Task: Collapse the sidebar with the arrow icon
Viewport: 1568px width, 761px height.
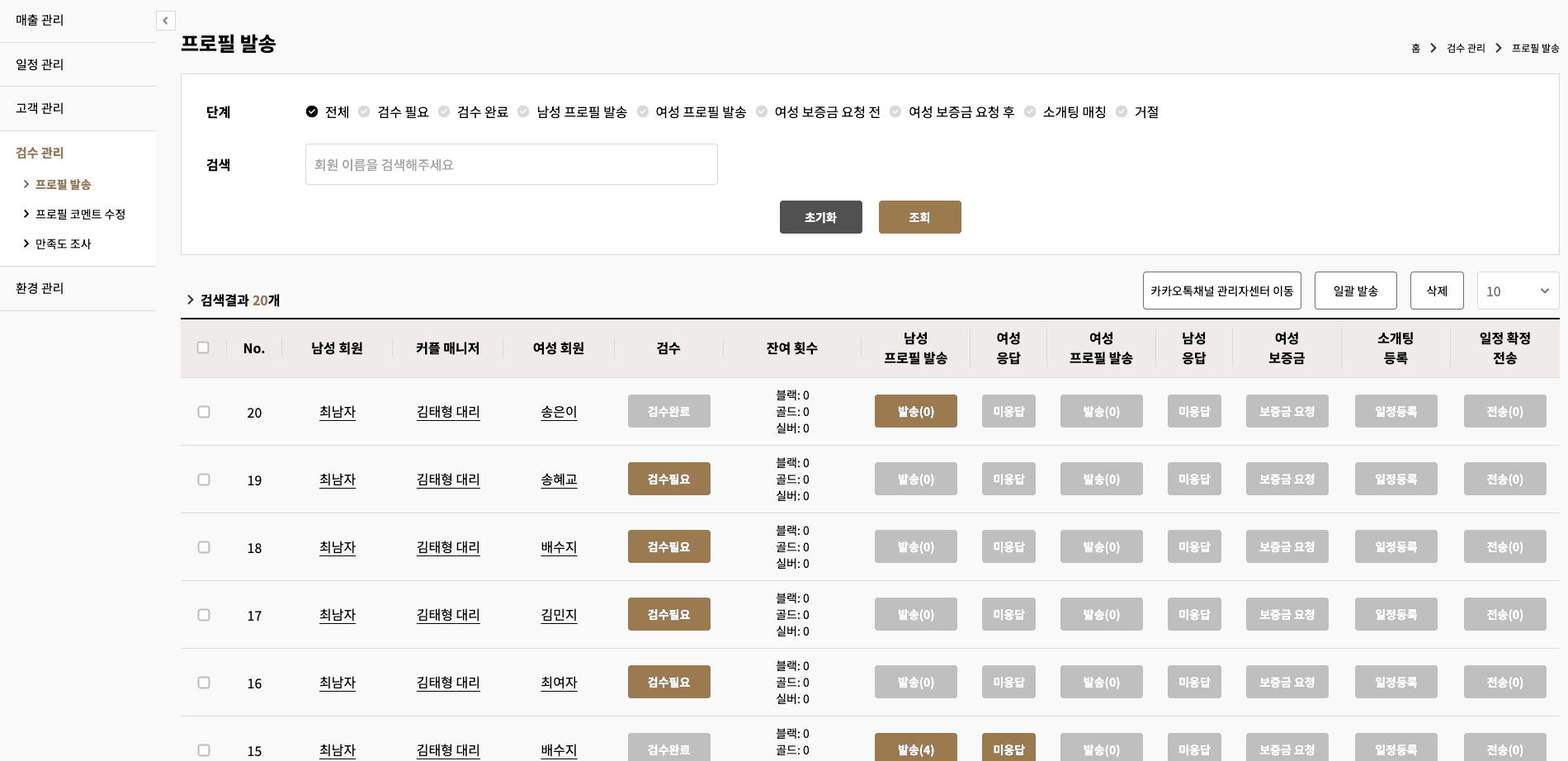Action: tap(165, 21)
